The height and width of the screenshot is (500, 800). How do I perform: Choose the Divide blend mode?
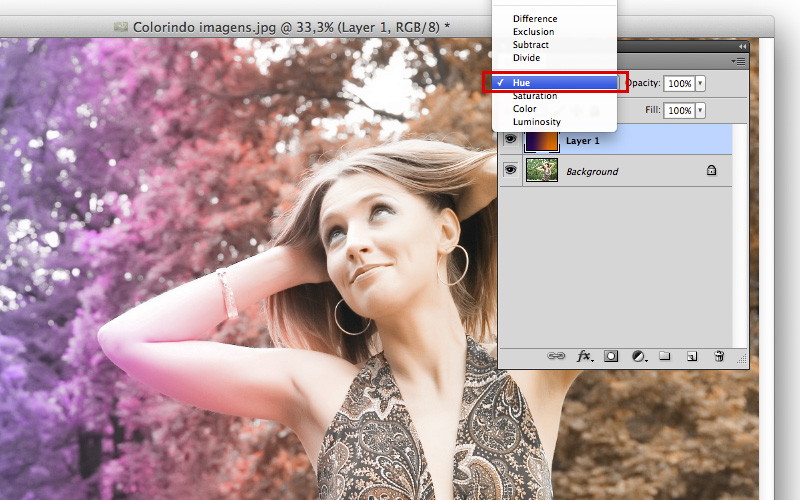tap(526, 58)
